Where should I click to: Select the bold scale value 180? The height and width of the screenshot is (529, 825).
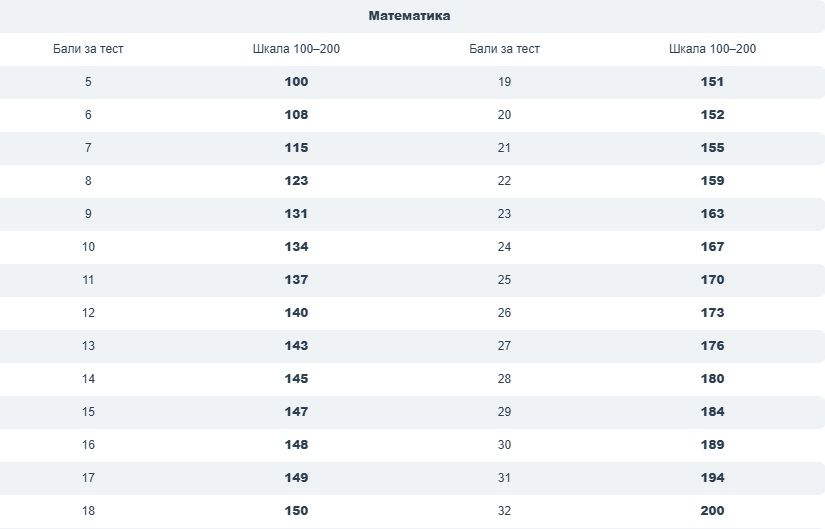(712, 379)
